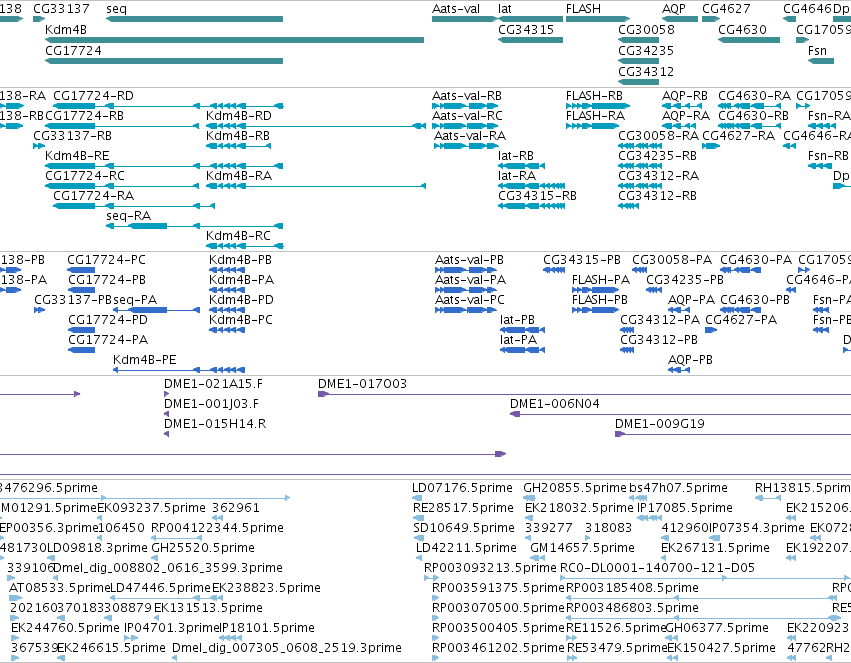Select transcript CG17724-RD
The image size is (851, 663).
93,96
